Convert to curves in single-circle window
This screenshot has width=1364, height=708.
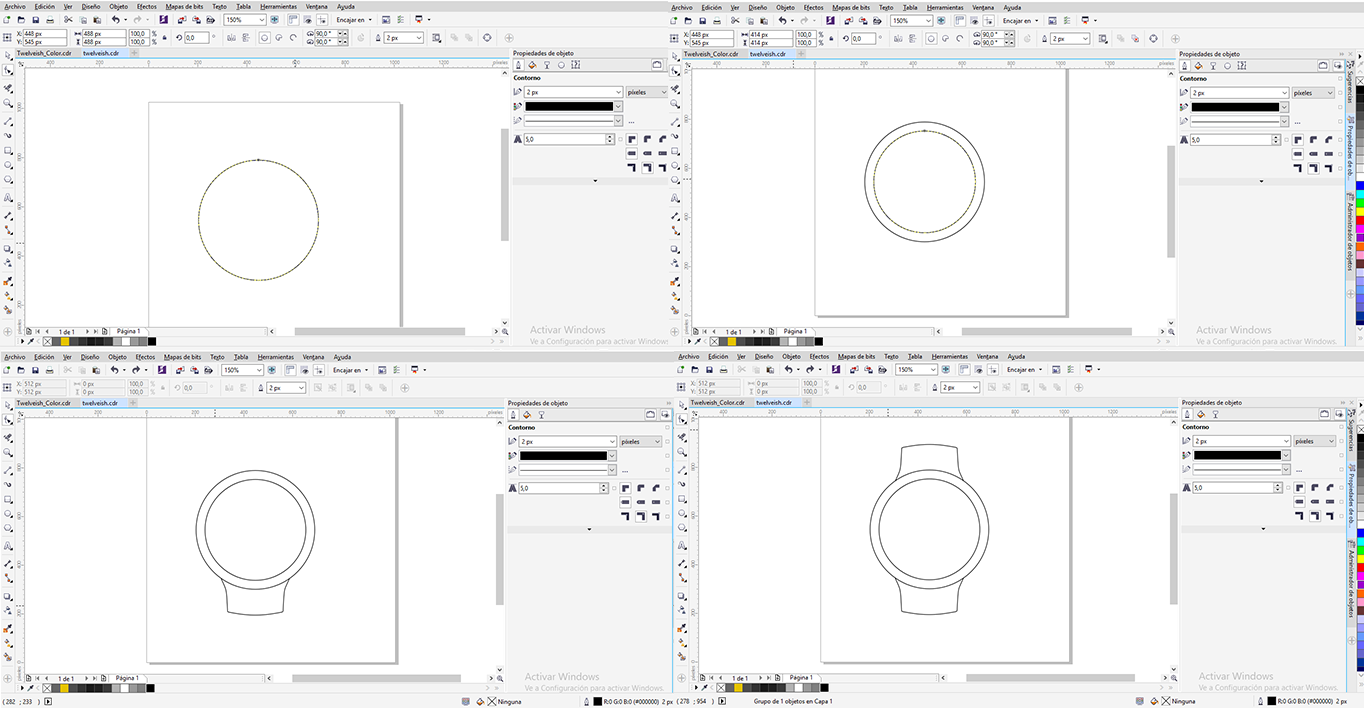pos(487,38)
